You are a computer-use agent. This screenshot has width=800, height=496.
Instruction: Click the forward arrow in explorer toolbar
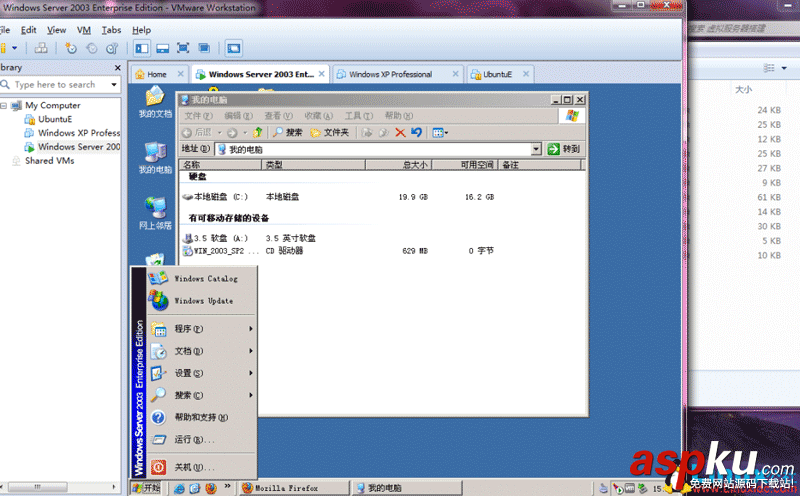(x=232, y=133)
